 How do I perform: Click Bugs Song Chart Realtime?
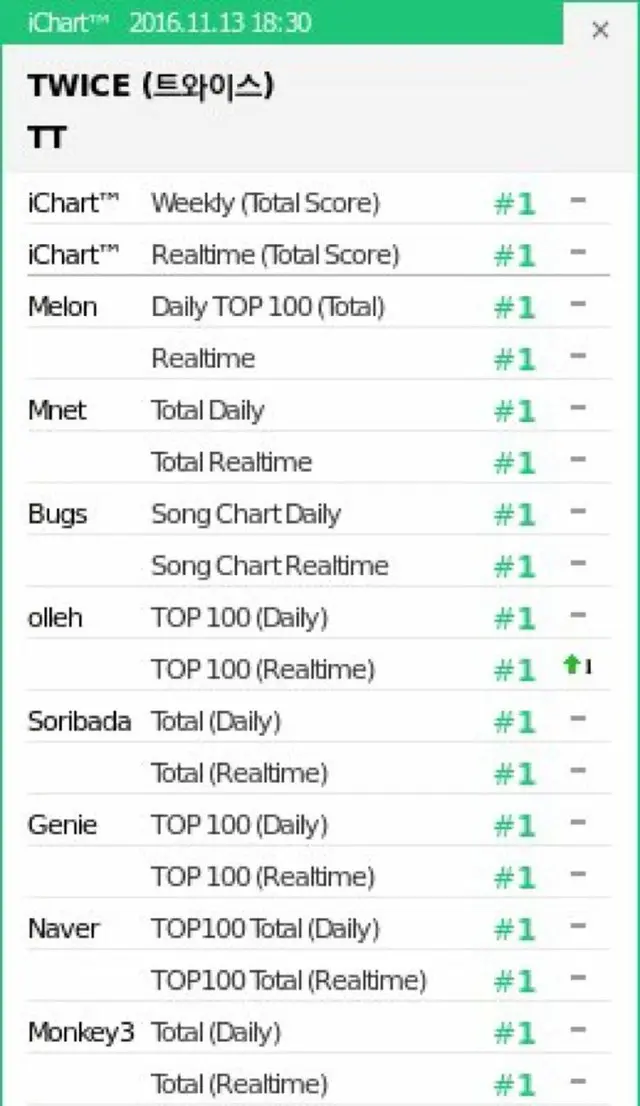tap(270, 565)
